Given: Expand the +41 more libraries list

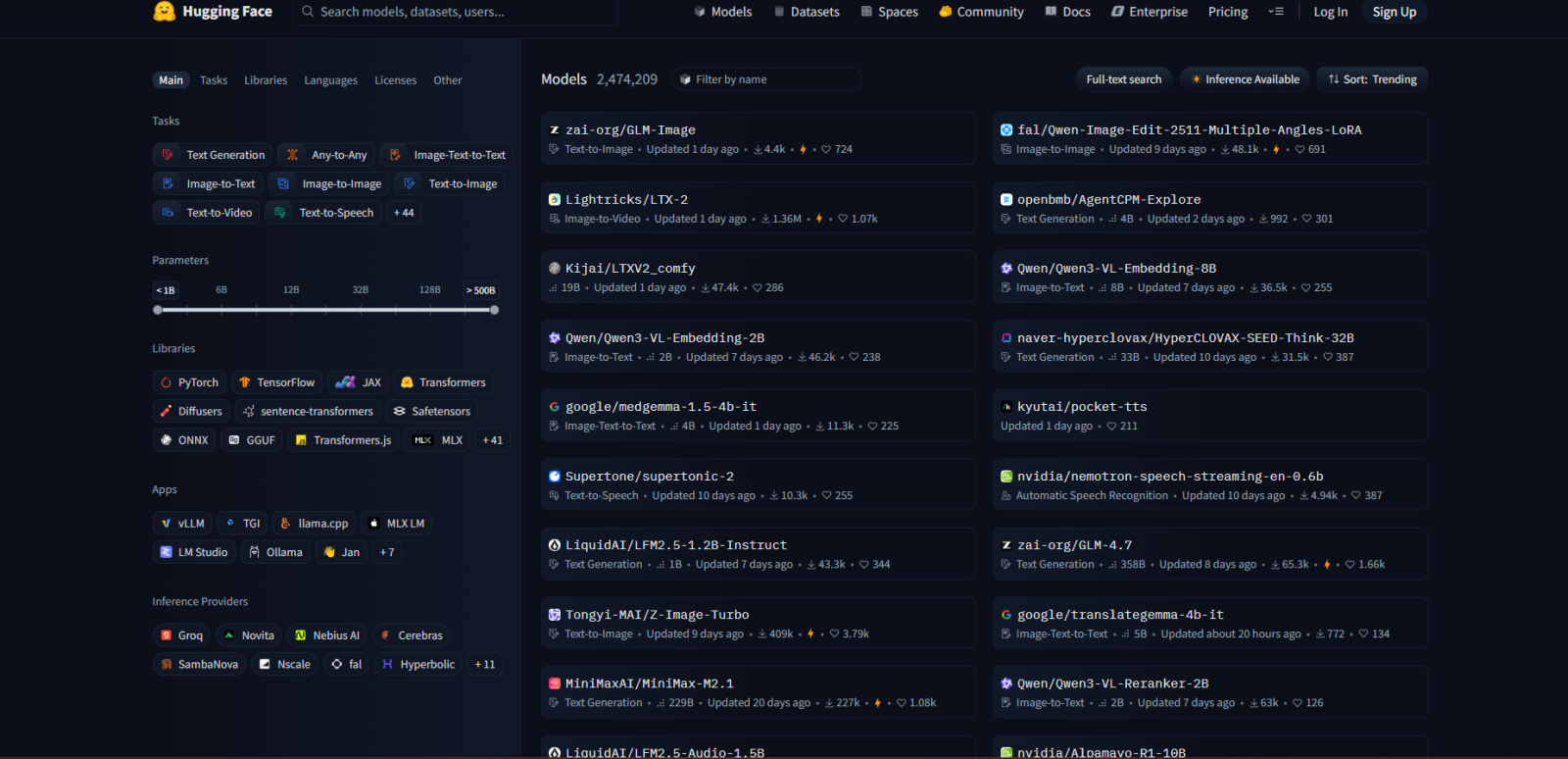Looking at the screenshot, I should pos(493,440).
